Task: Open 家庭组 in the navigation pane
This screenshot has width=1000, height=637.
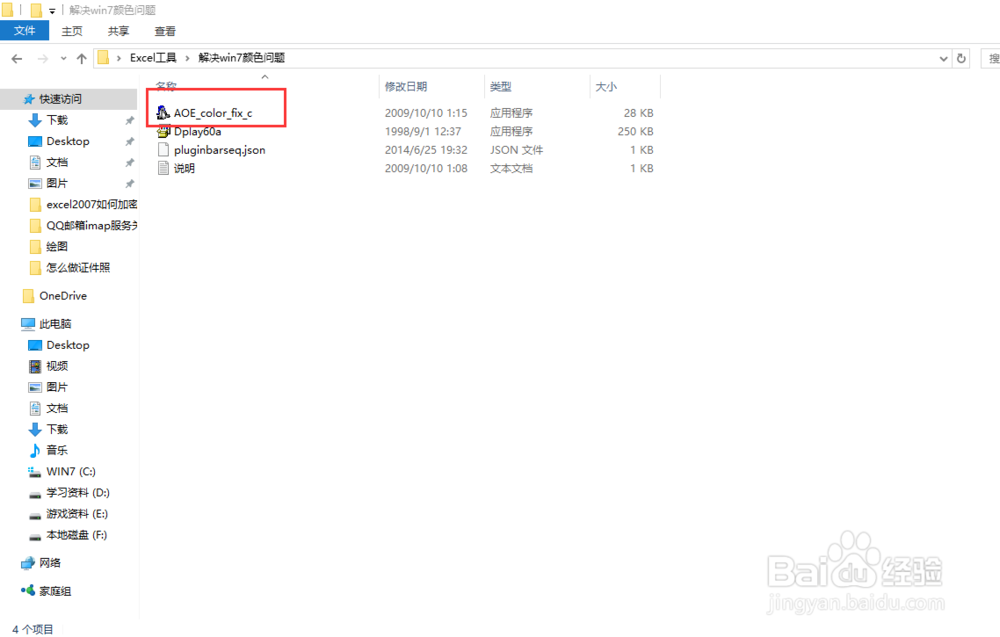Action: tap(55, 591)
